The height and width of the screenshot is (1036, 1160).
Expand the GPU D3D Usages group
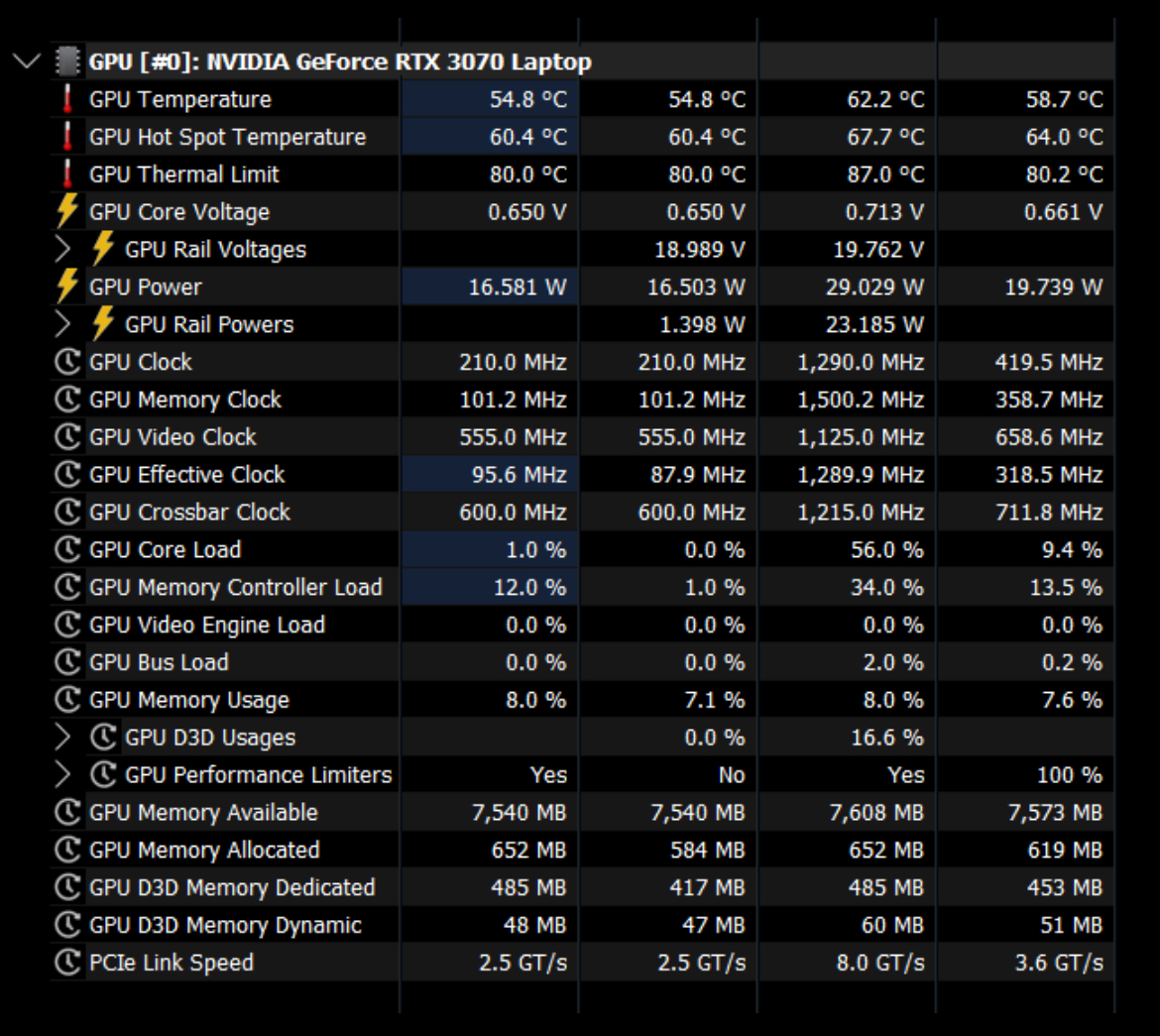pyautogui.click(x=62, y=737)
